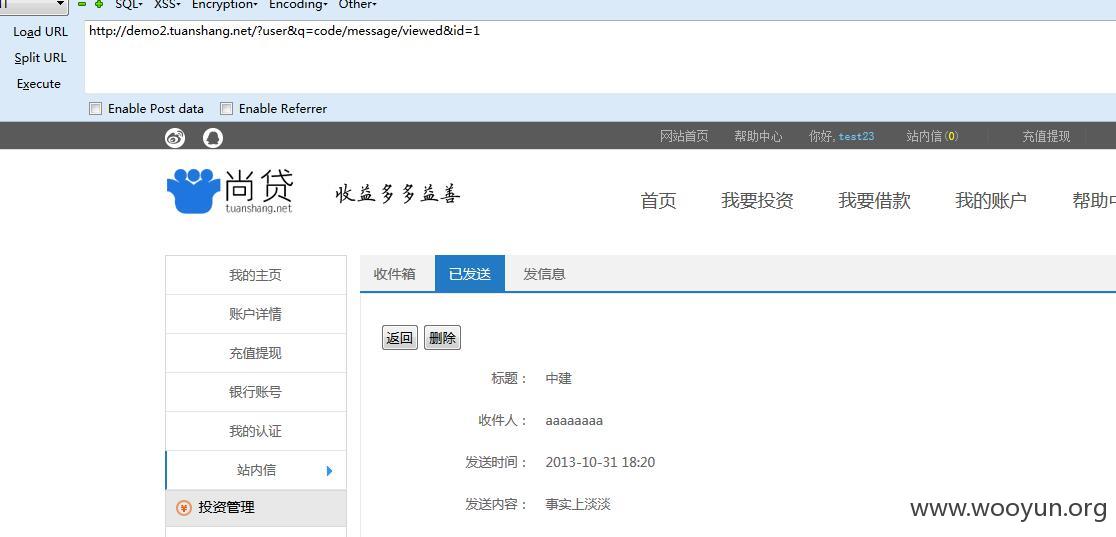Image resolution: width=1116 pixels, height=537 pixels.
Task: Open 我的账户 in main navigation
Action: click(991, 200)
